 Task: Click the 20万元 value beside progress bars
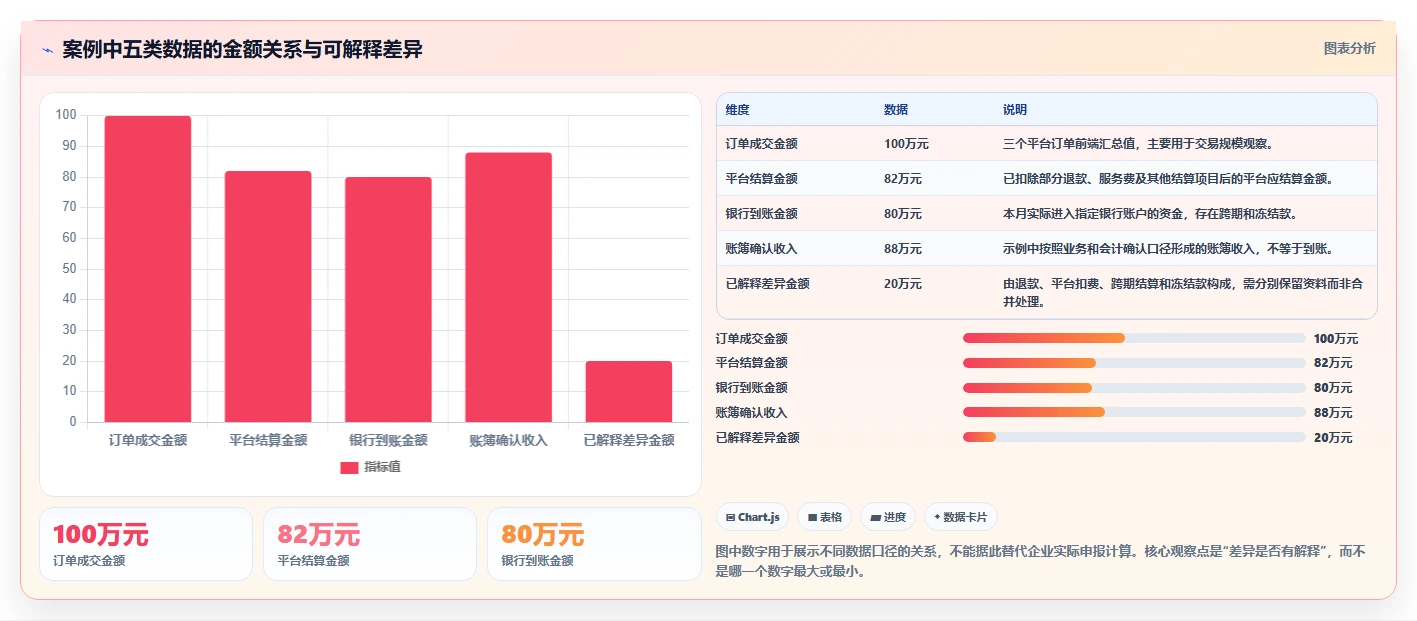tap(1333, 437)
